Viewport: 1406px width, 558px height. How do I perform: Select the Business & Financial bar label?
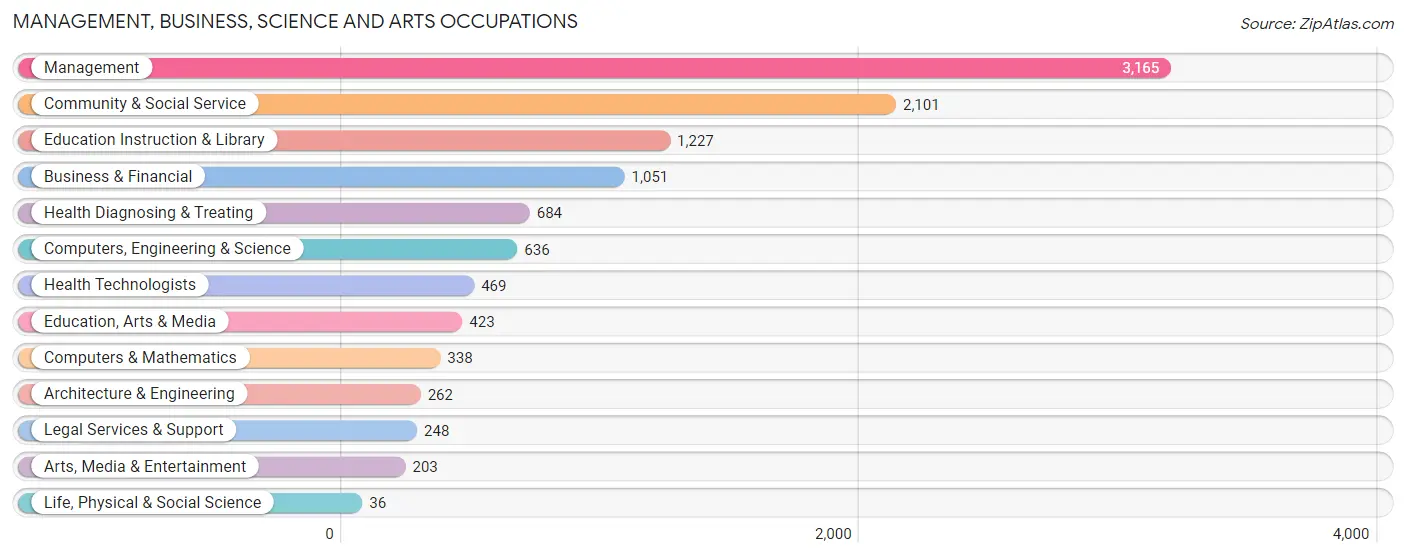(118, 177)
